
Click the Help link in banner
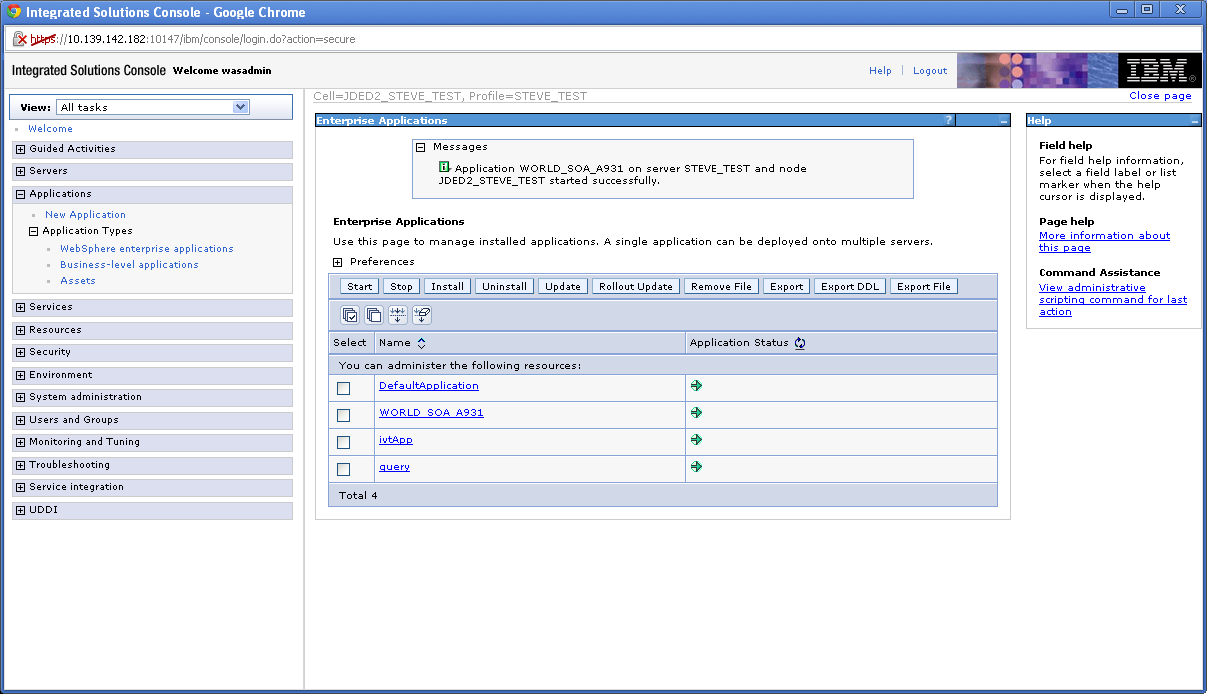point(880,71)
